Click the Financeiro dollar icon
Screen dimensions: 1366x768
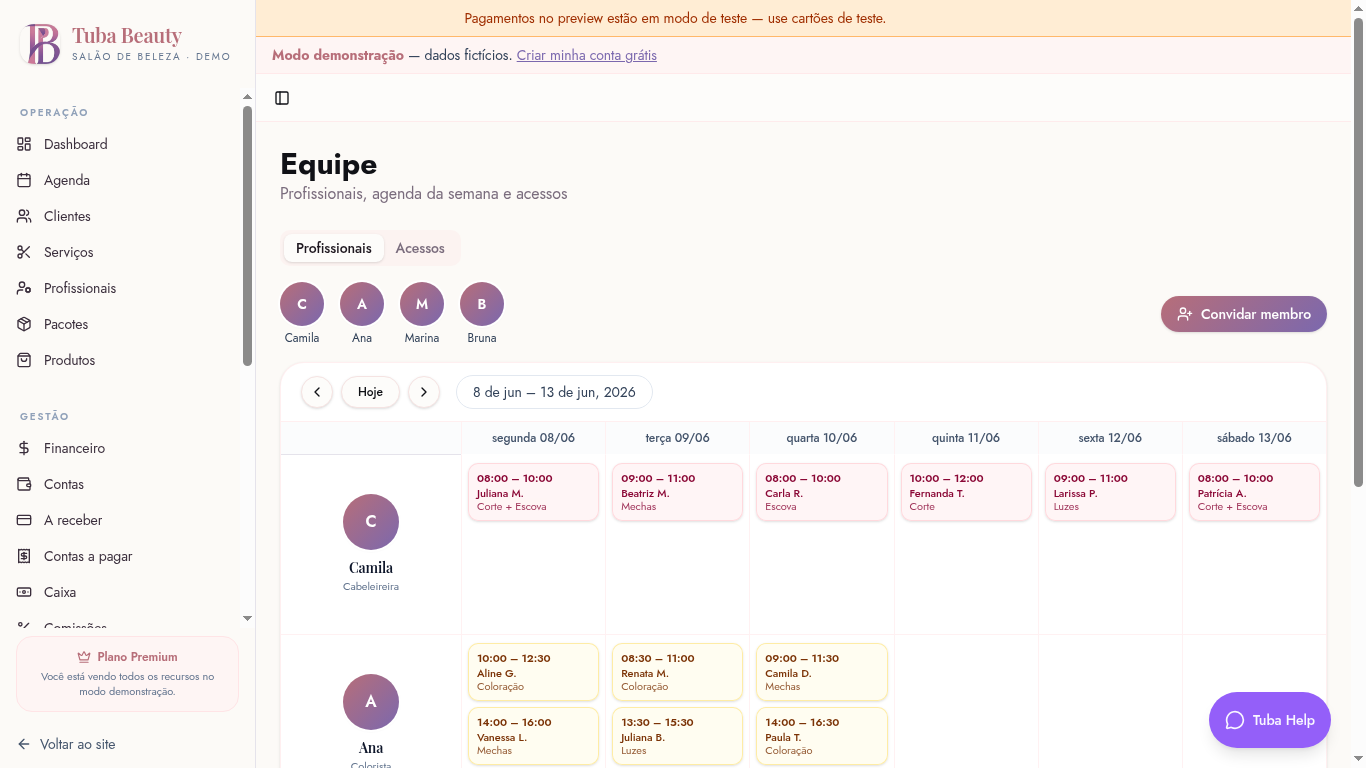24,448
